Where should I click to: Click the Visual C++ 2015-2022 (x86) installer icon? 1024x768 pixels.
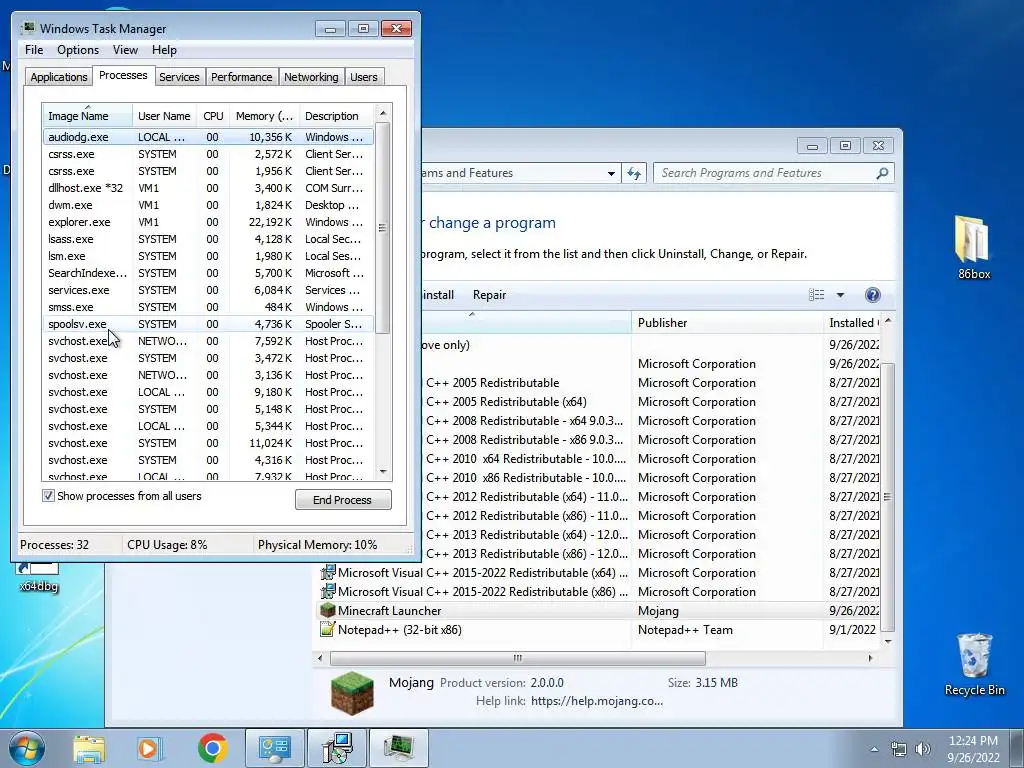point(327,592)
